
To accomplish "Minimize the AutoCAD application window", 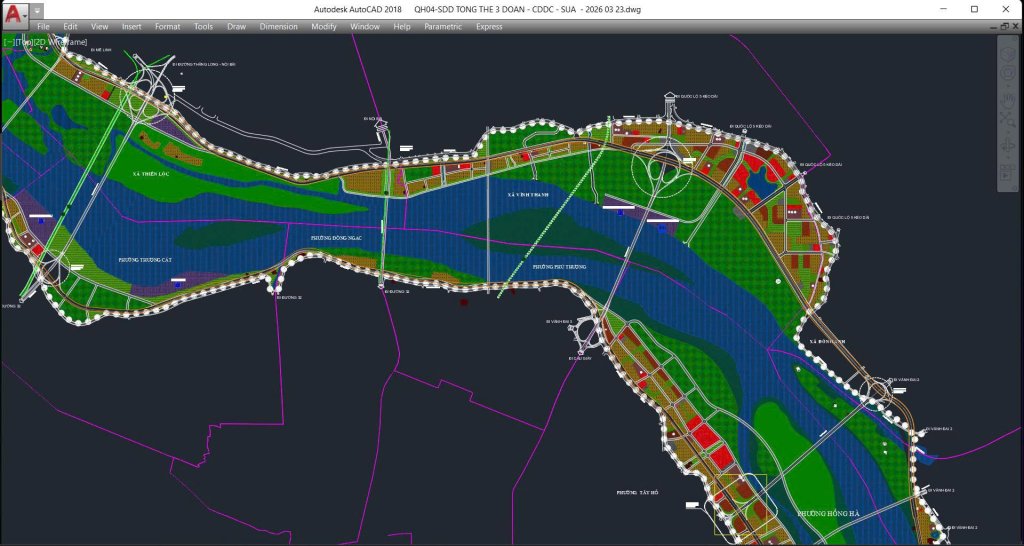I will [x=944, y=9].
